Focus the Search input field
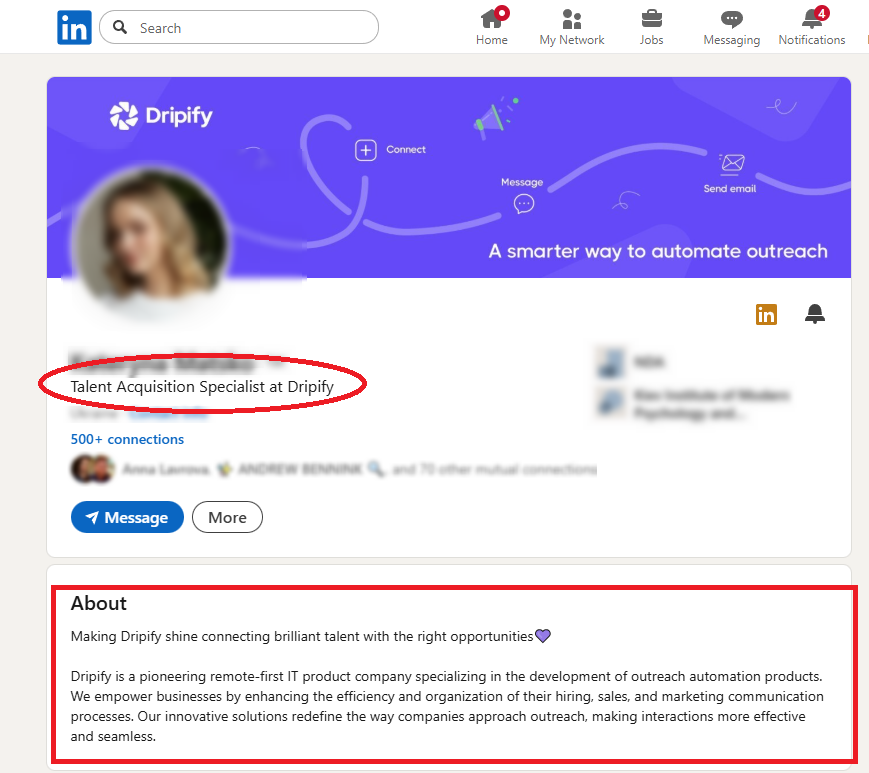 point(239,27)
